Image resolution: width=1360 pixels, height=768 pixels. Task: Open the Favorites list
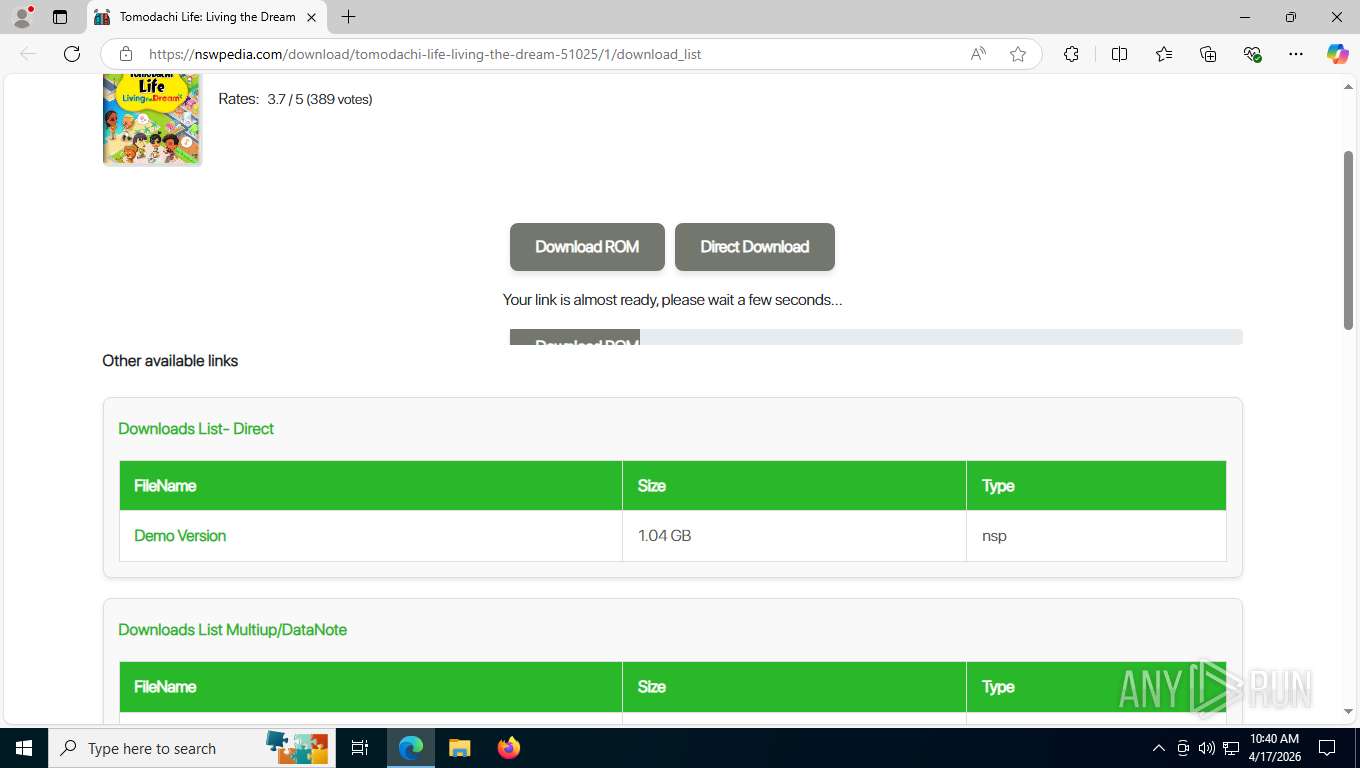tap(1164, 54)
